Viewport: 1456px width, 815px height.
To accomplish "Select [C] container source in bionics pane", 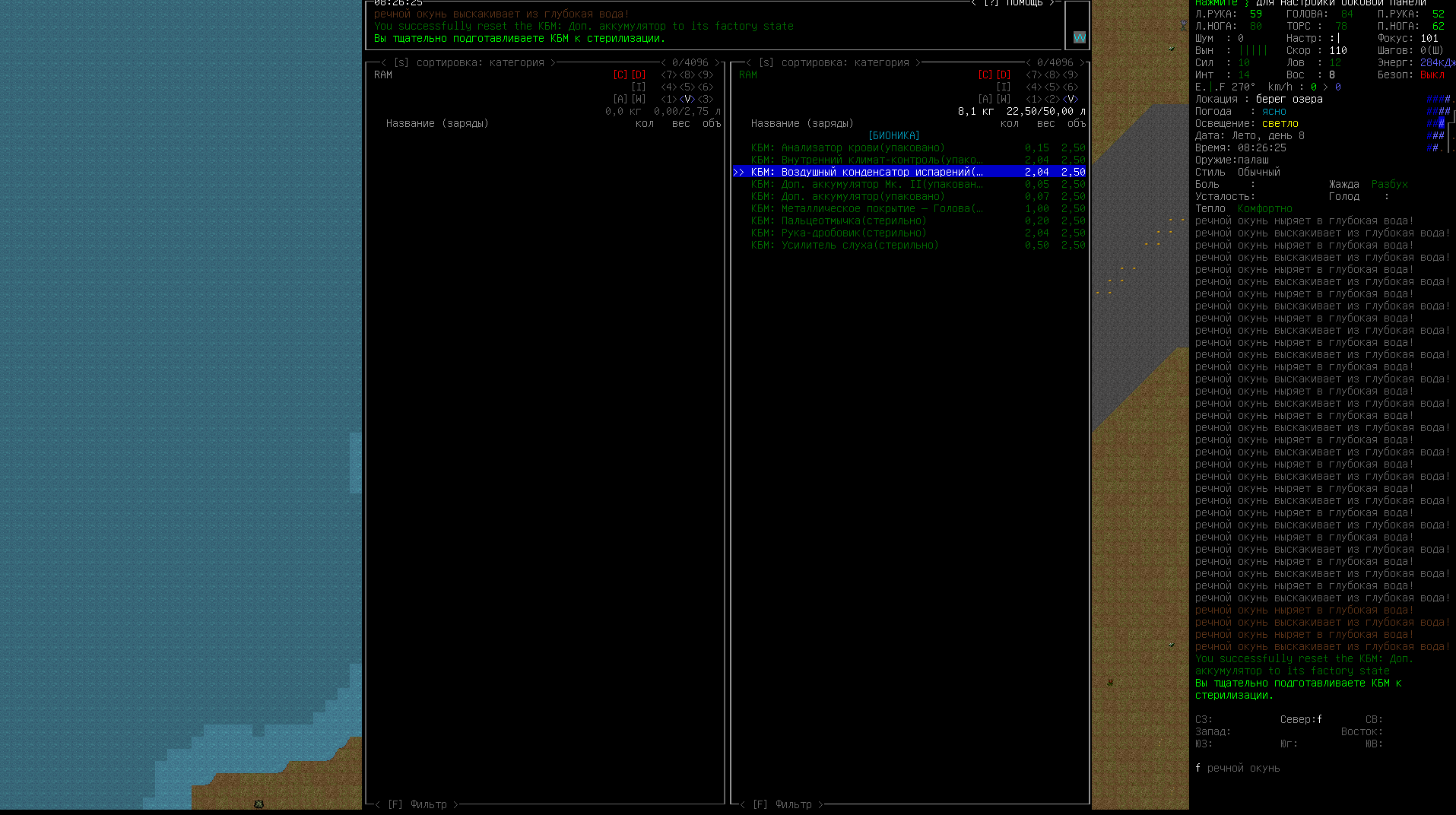I will [x=985, y=75].
